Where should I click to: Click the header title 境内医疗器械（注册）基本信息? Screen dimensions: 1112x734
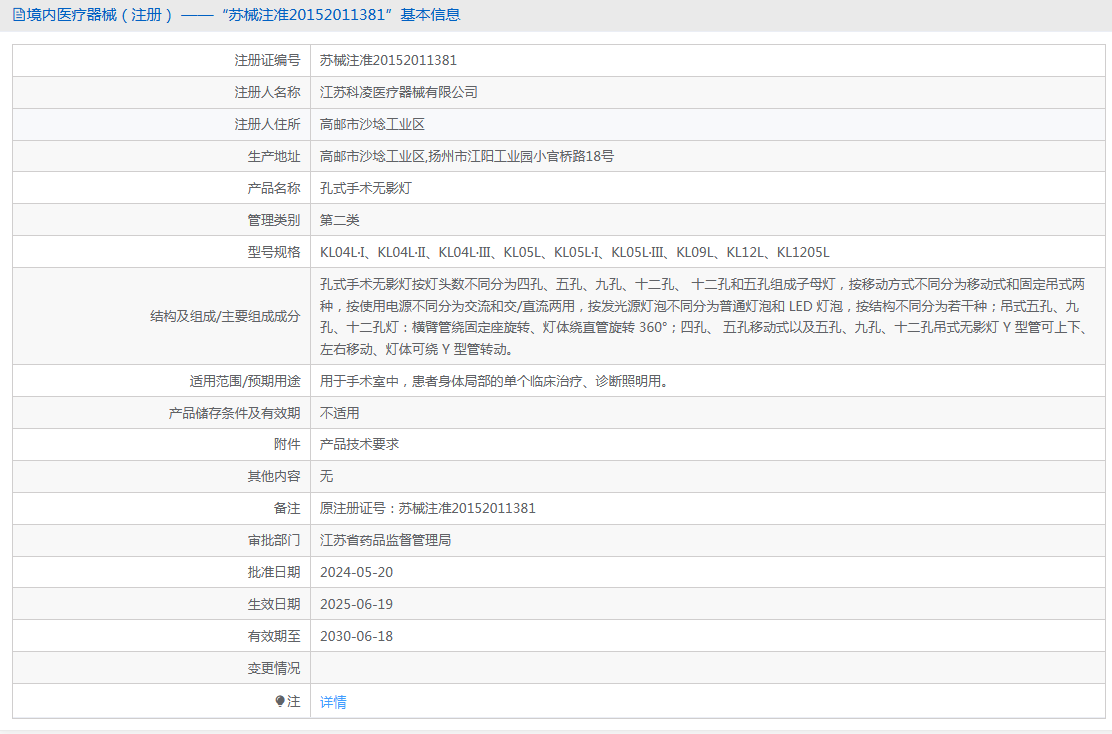tap(243, 15)
